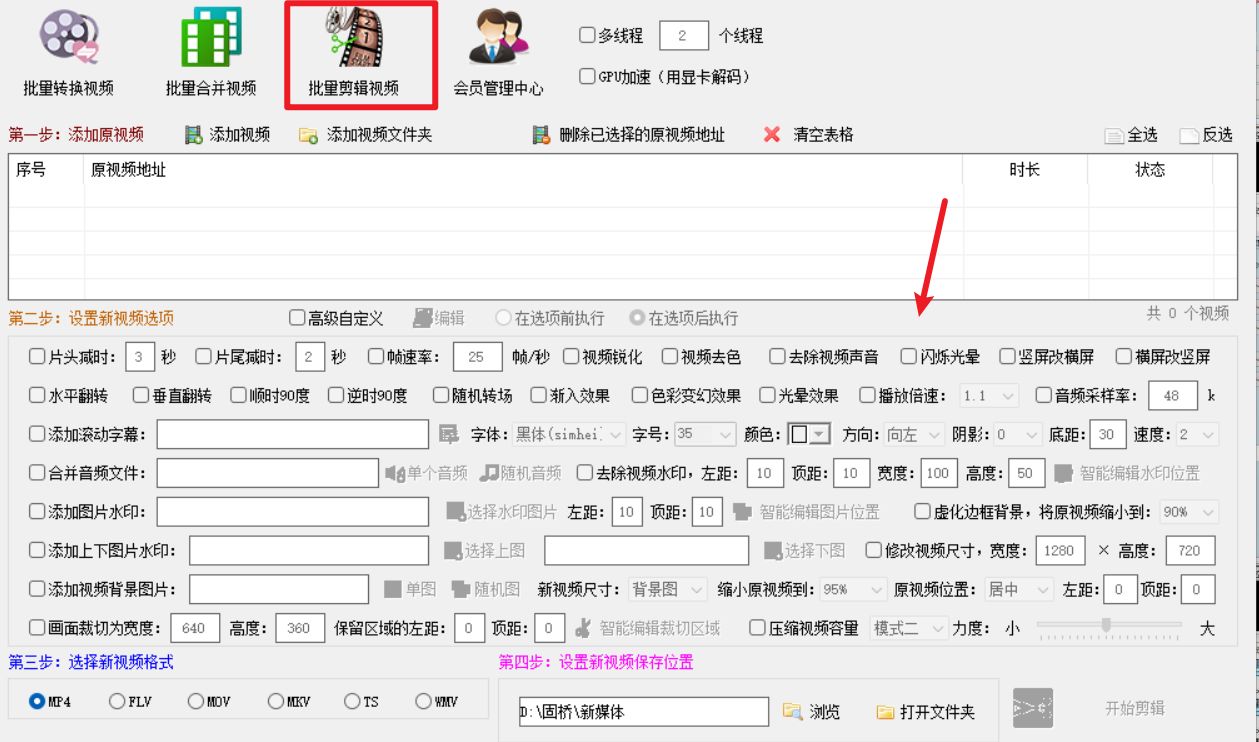Screen dimensions: 1259x742
Task: Click 时长 column header
Action: coord(1024,170)
